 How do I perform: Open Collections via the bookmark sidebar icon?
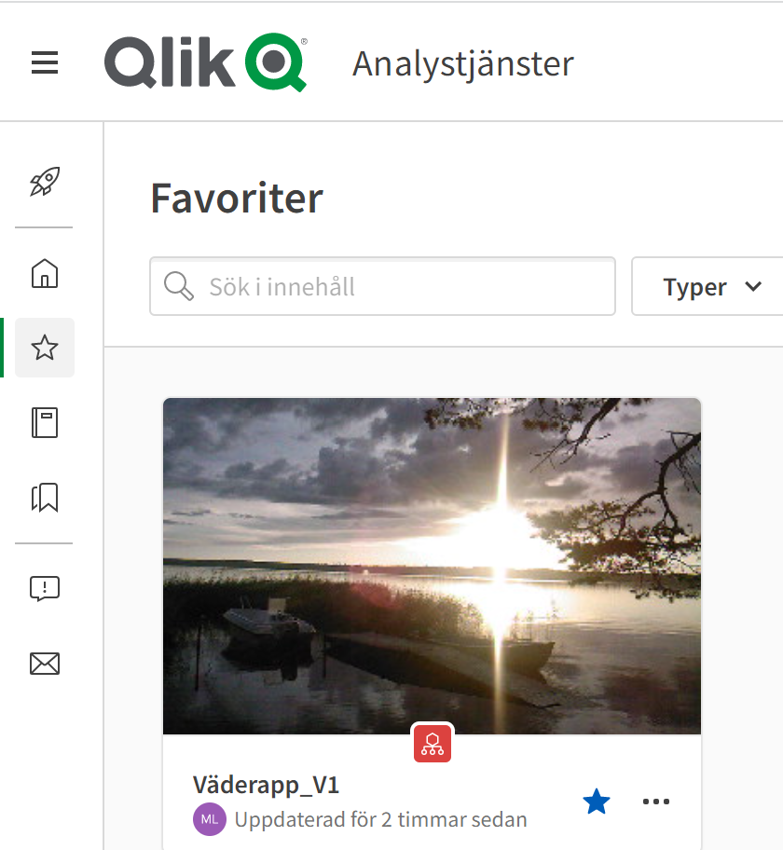(x=44, y=497)
